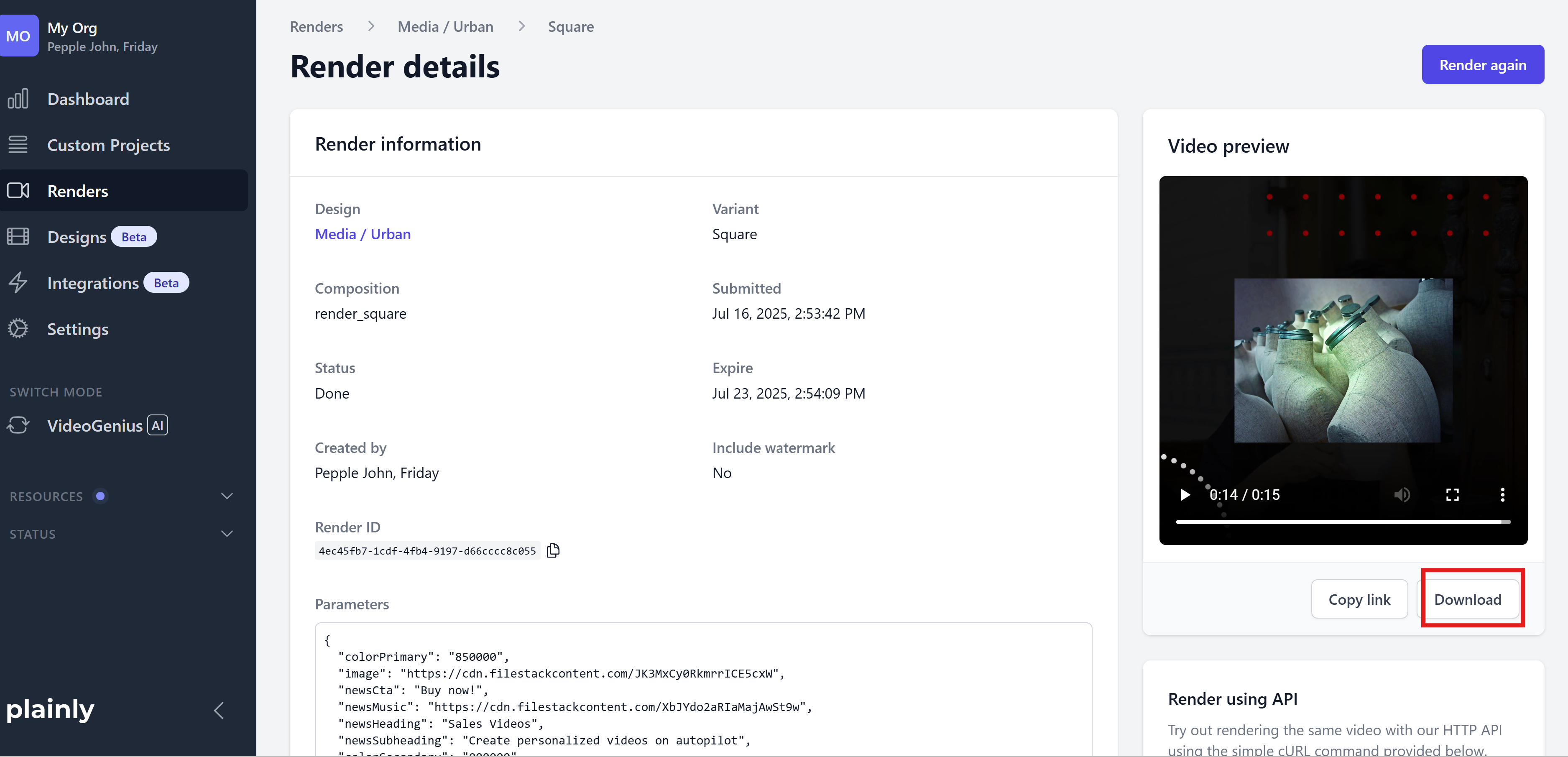Screen dimensions: 1568x757
Task: Collapse the sidebar with the left chevron
Action: tap(219, 710)
